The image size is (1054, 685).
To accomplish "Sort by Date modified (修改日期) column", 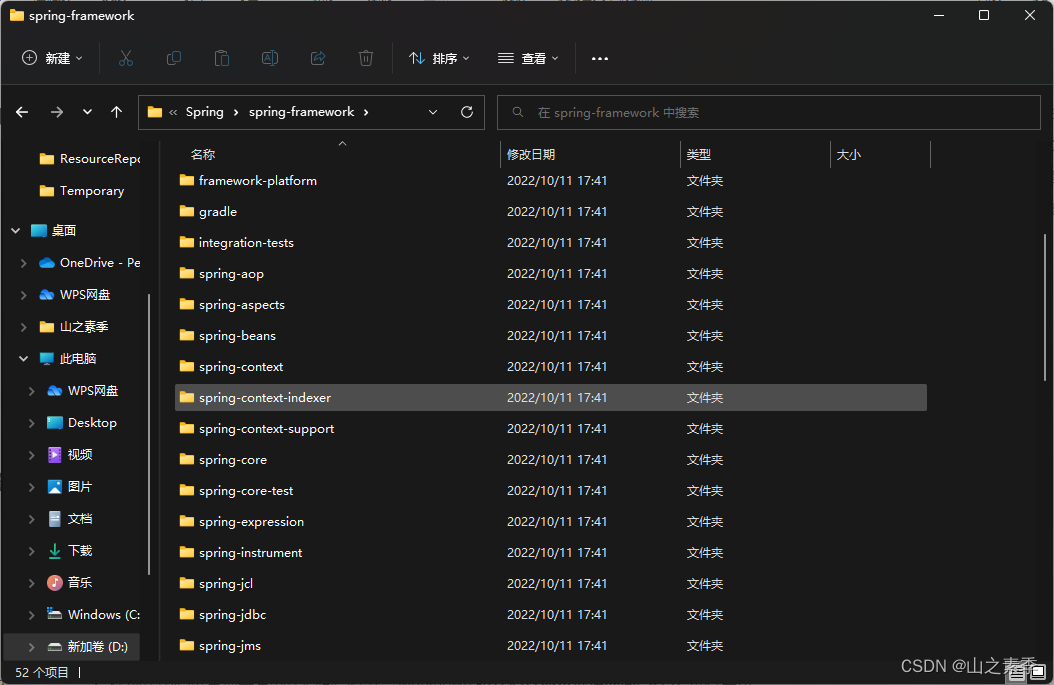I will (x=530, y=155).
